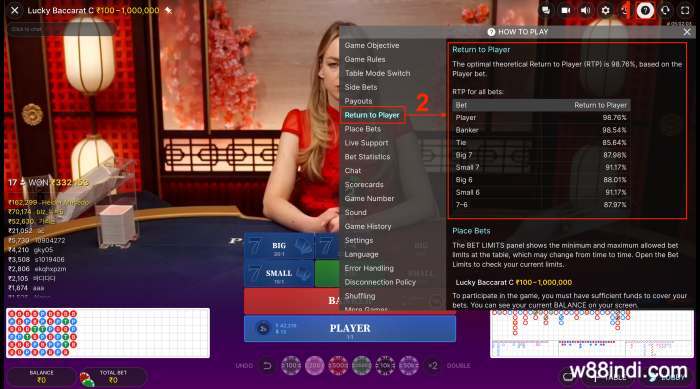The height and width of the screenshot is (389, 700).
Task: Click the TOTAL BET display
Action: coord(113,376)
